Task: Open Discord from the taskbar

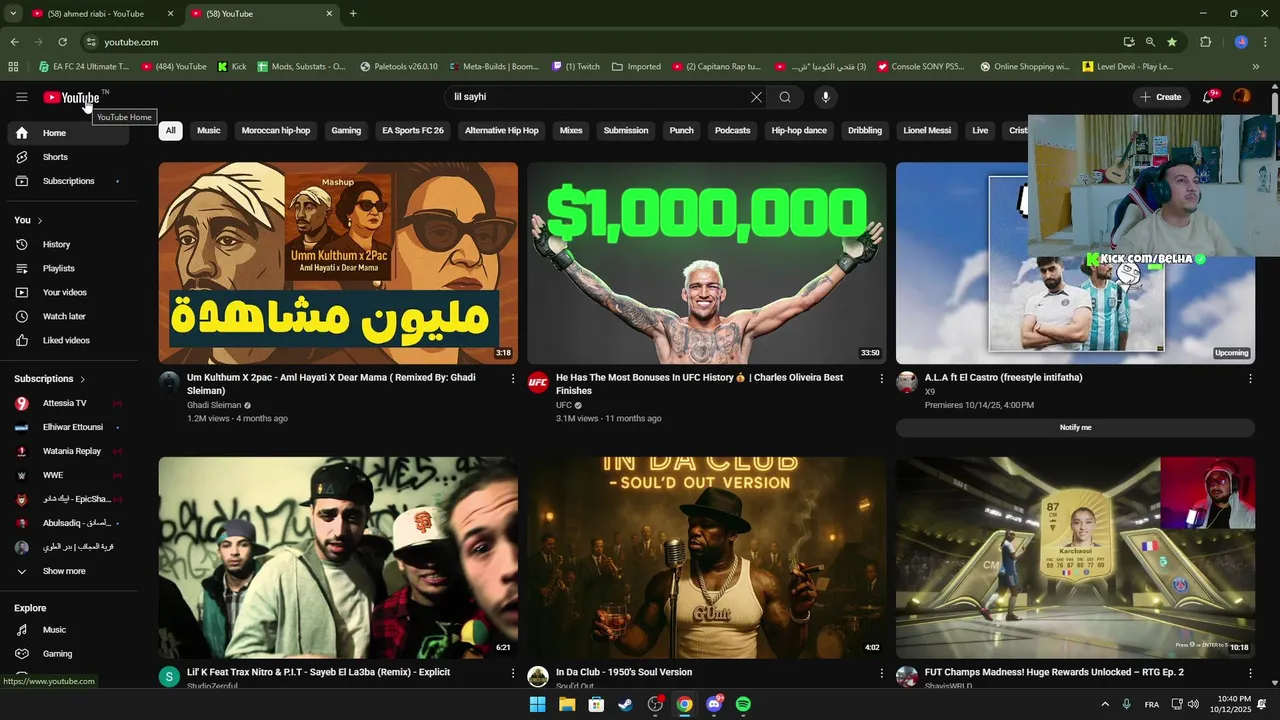Action: pyautogui.click(x=714, y=704)
